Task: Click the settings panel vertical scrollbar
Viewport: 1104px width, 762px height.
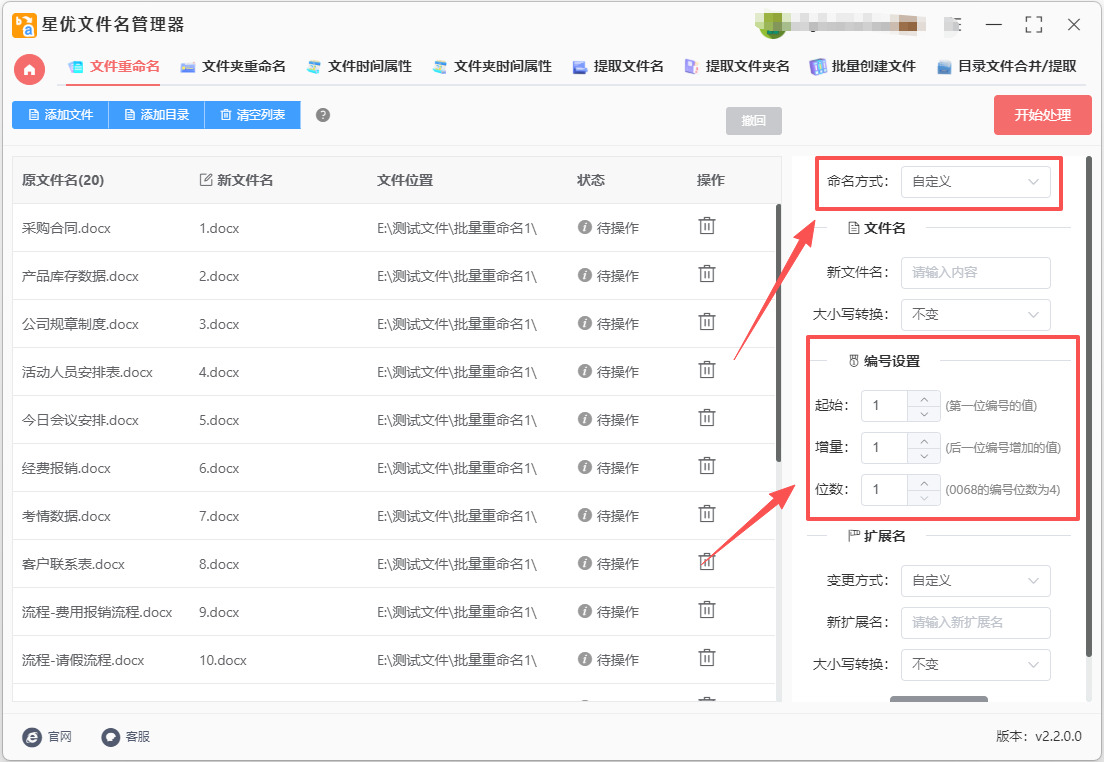Action: click(1089, 407)
